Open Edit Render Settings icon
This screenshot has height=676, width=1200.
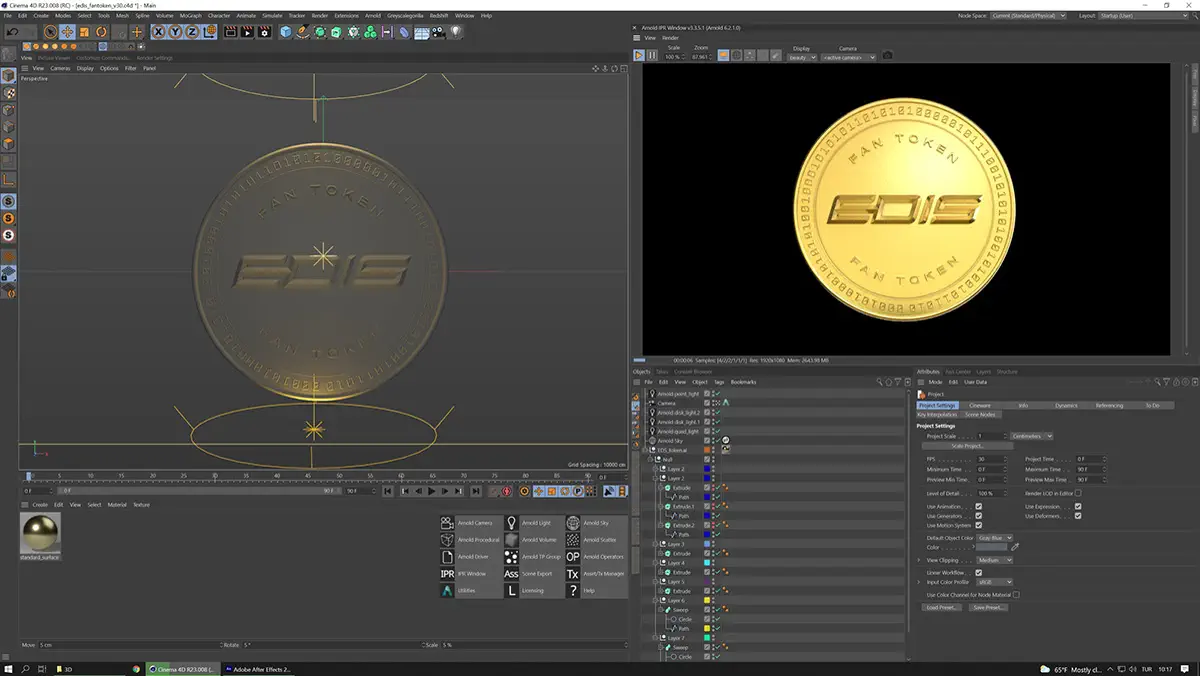[264, 32]
